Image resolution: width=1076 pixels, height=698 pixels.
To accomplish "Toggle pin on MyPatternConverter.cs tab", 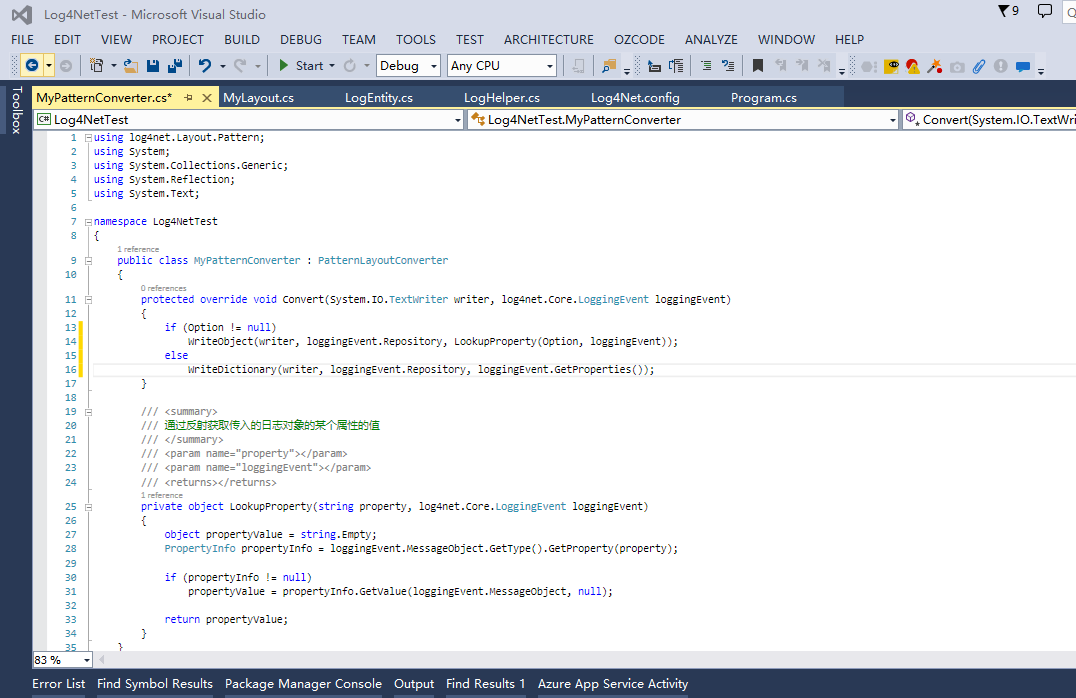I will (x=188, y=98).
